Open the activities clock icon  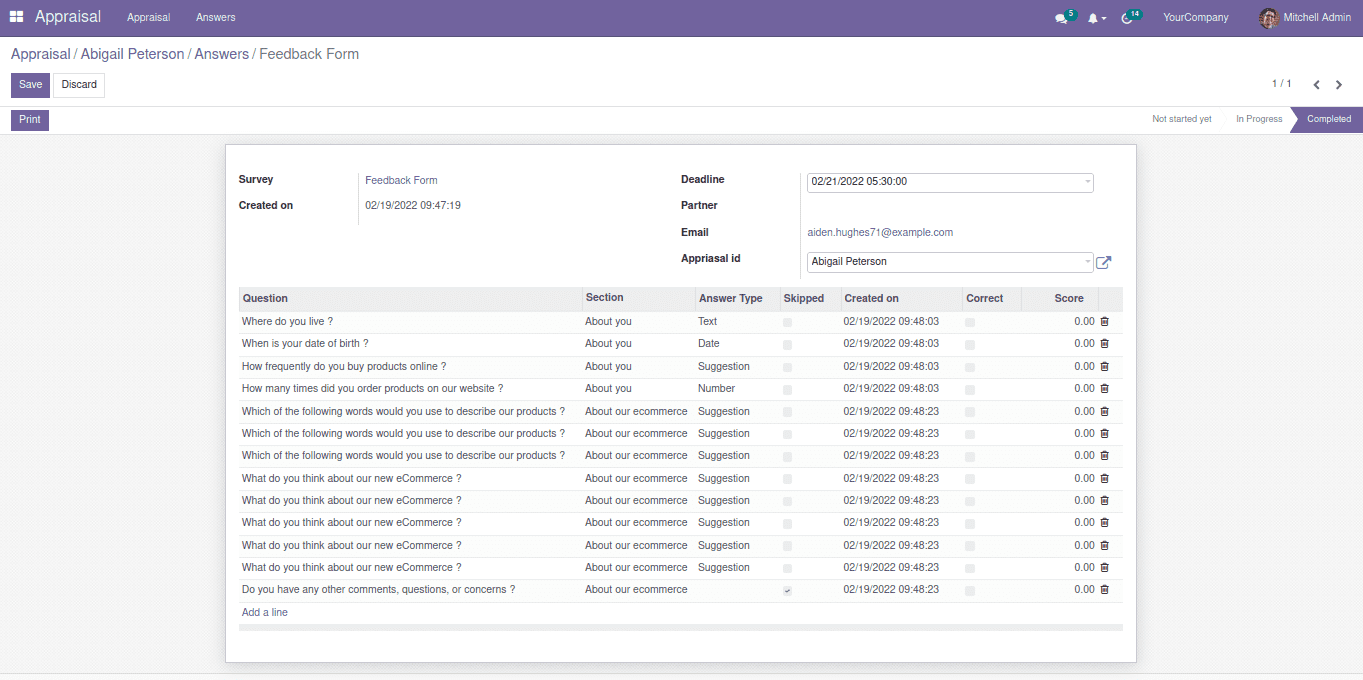tap(1128, 18)
